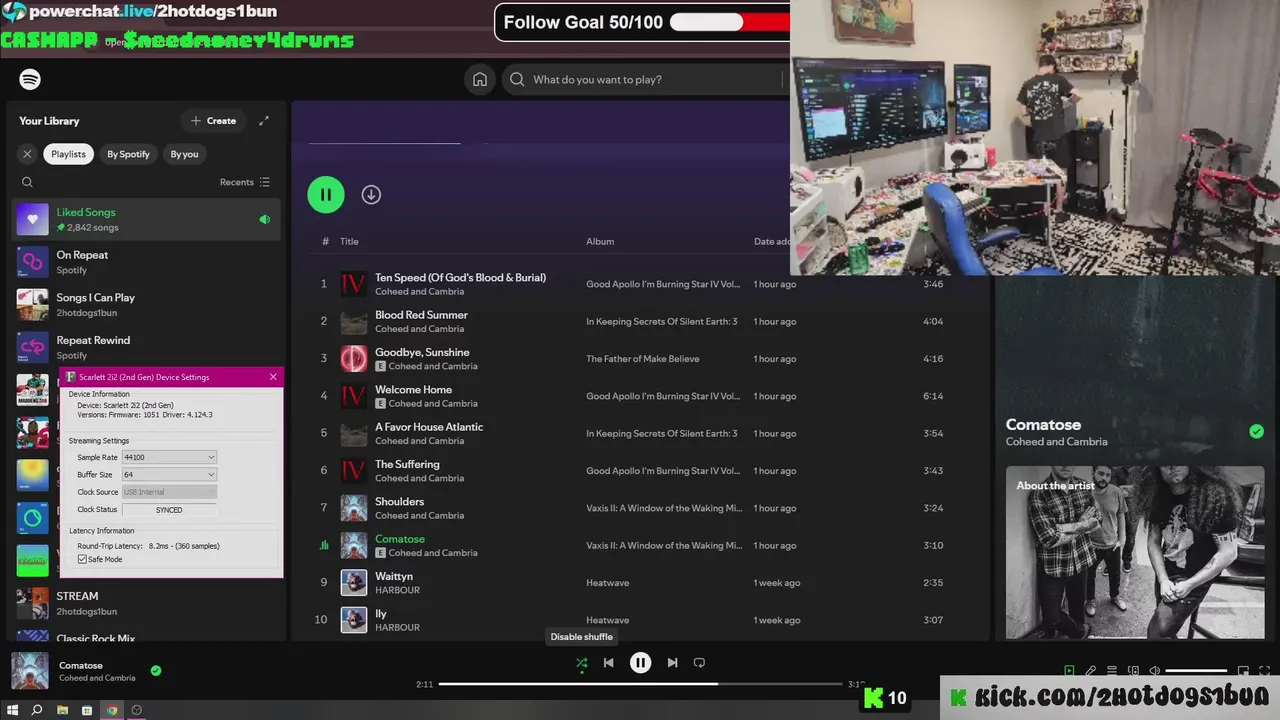Sort tracks by the Album column header
1280x720 pixels.
tap(600, 241)
